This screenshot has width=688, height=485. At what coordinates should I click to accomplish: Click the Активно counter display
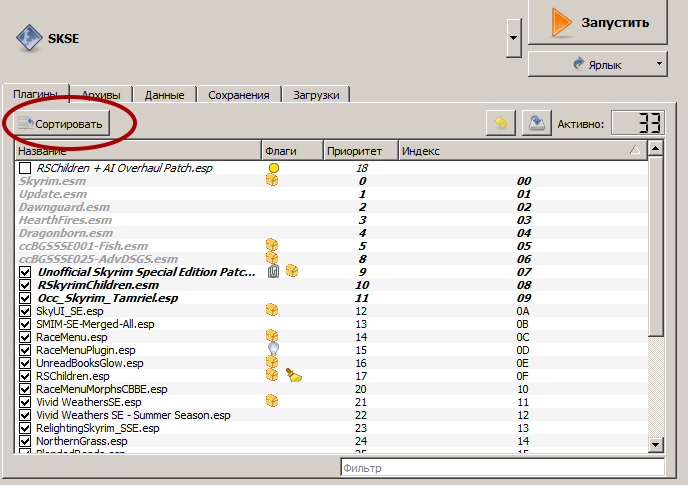pyautogui.click(x=638, y=123)
